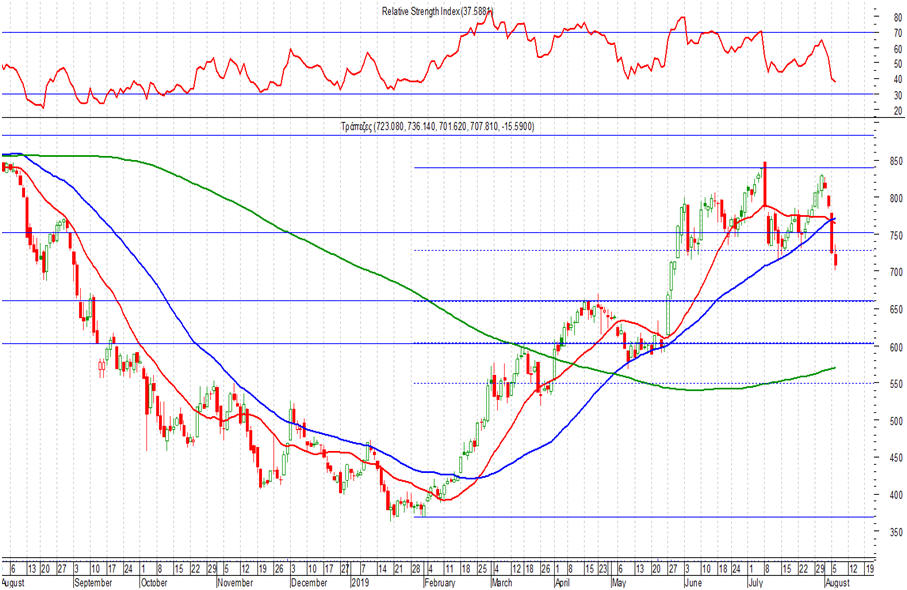Click the 750 price axis value
The image size is (907, 590).
point(896,235)
